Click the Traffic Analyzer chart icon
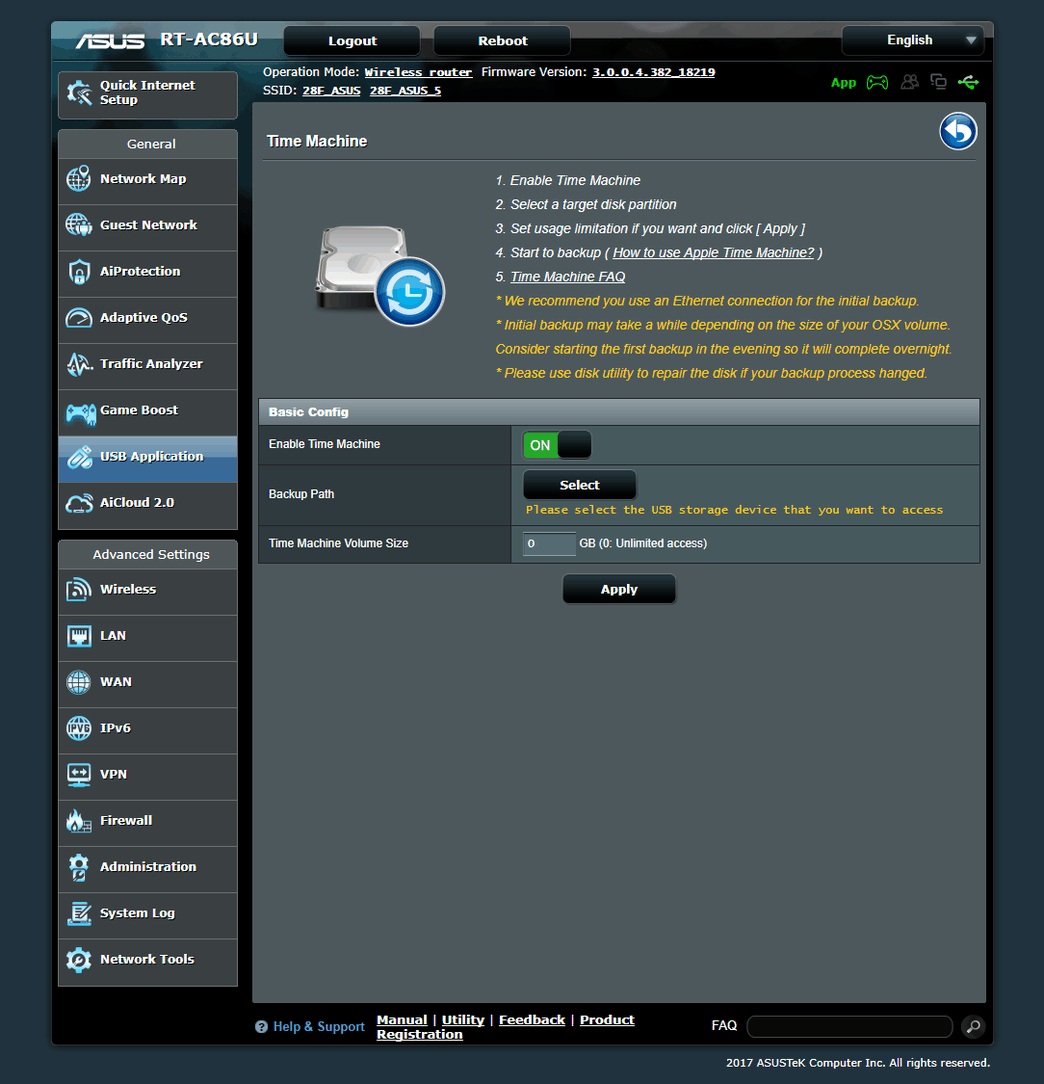Image resolution: width=1044 pixels, height=1084 pixels. pos(79,364)
